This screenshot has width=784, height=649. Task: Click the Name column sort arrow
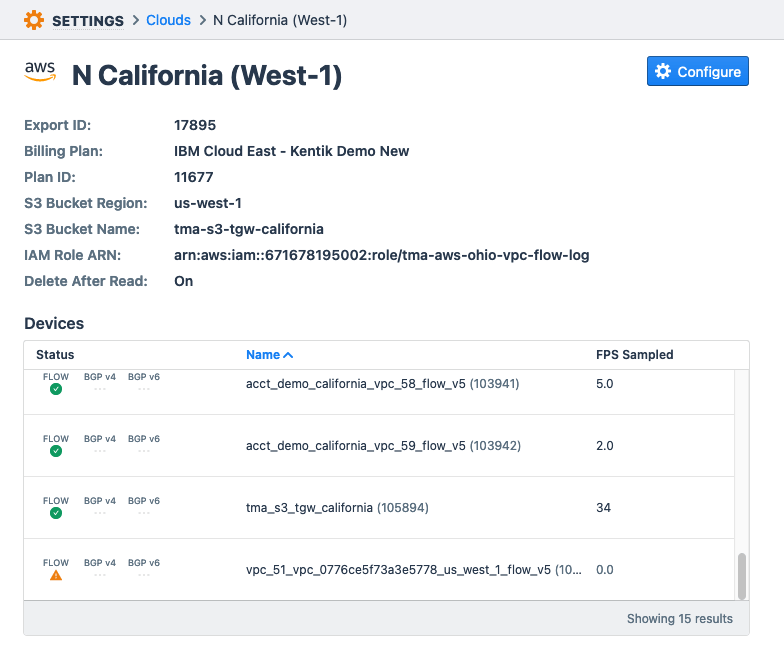point(288,355)
